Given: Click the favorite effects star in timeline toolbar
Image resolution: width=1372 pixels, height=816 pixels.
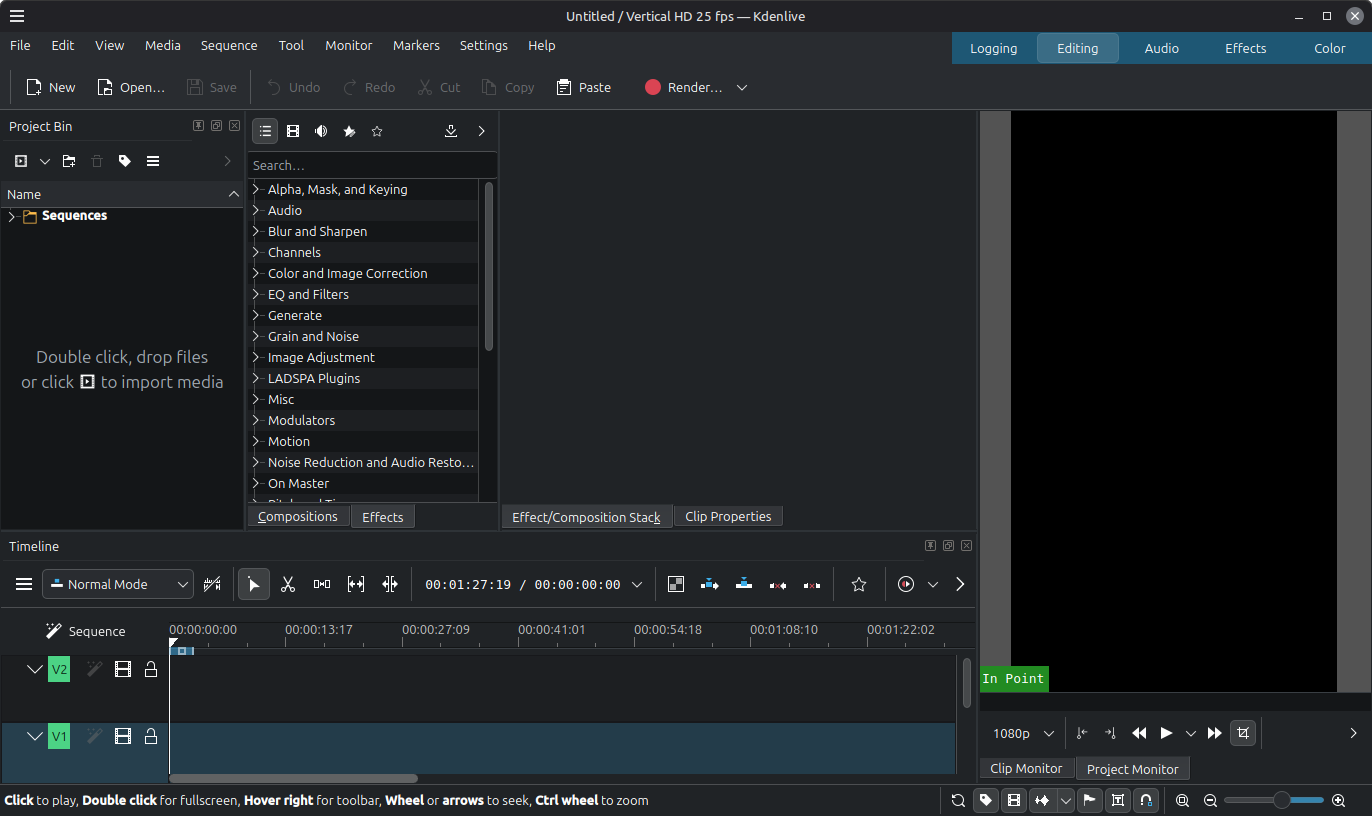Looking at the screenshot, I should [859, 585].
